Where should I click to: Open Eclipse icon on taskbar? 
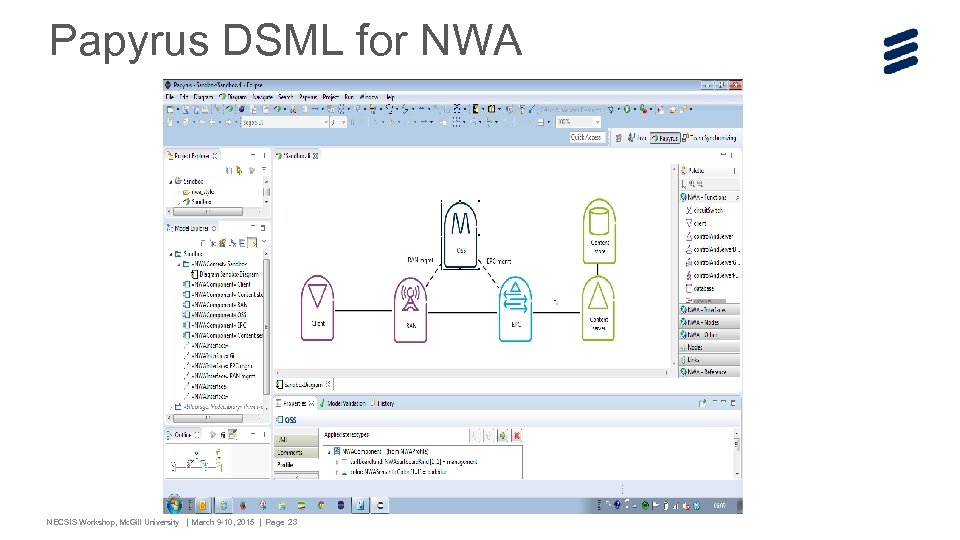(340, 506)
